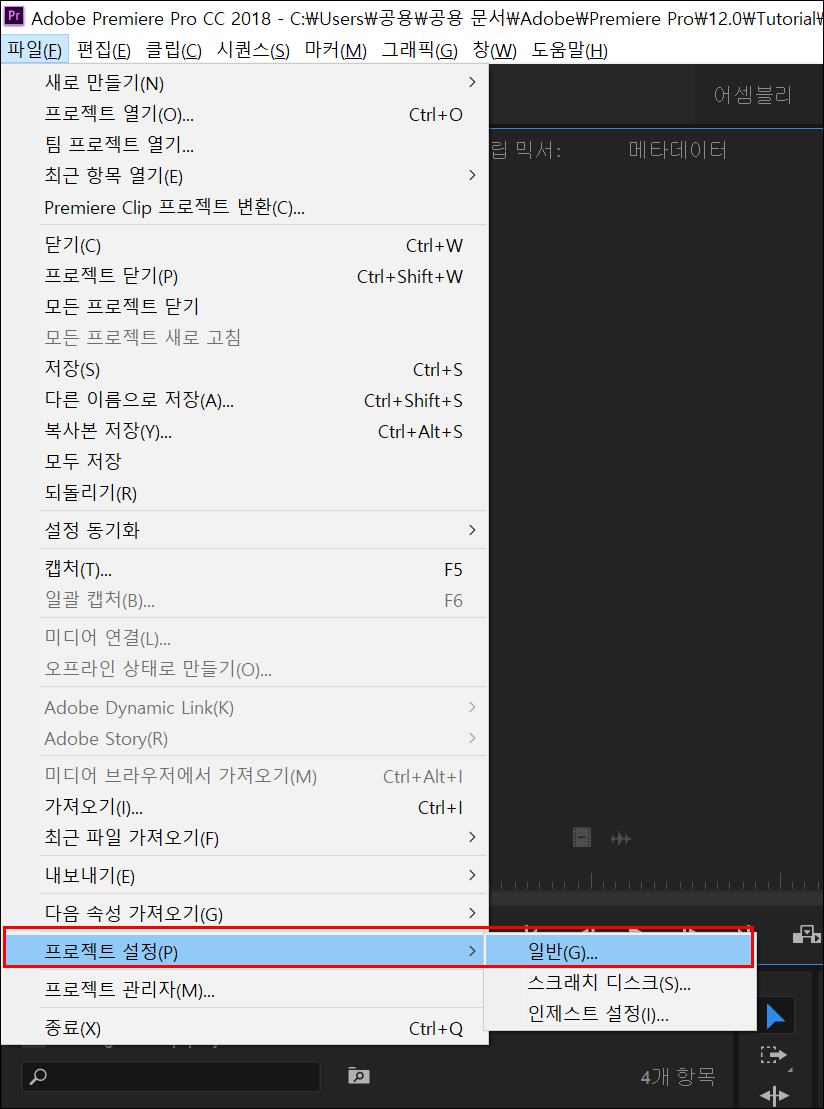Viewport: 824px width, 1109px height.
Task: Click the 4개 항목 item count text
Action: (x=678, y=1076)
